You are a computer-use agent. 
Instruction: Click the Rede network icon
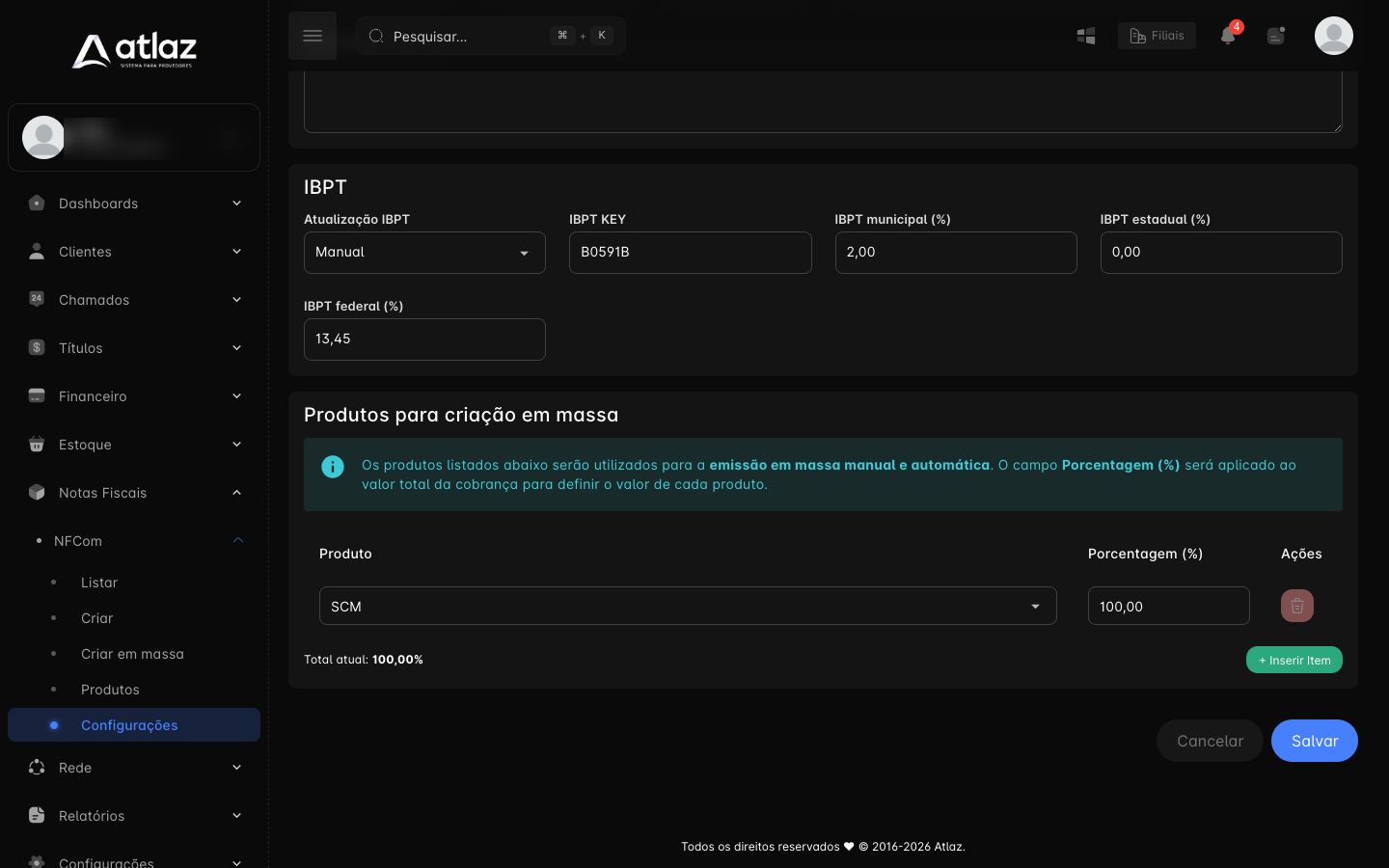tap(37, 767)
